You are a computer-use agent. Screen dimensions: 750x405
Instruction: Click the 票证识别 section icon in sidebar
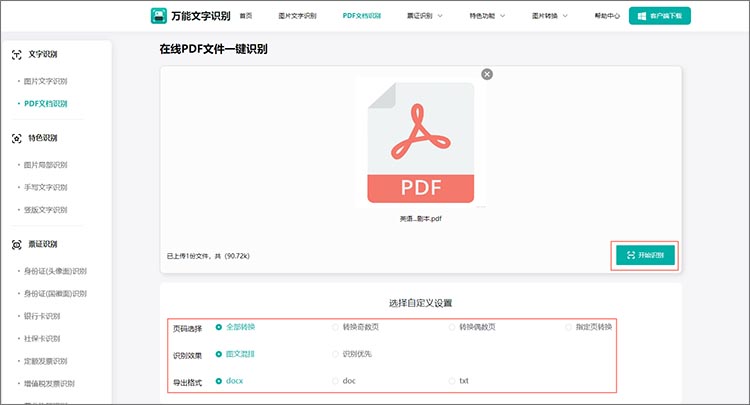(x=17, y=244)
